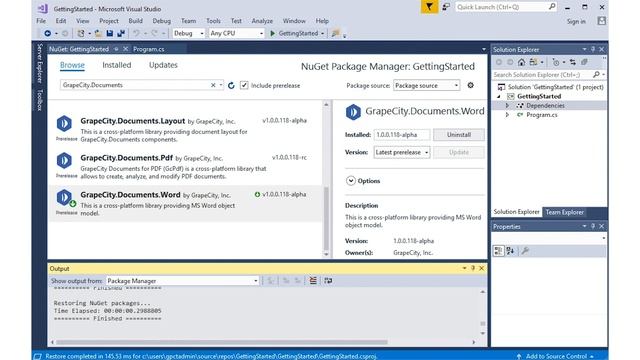Click Uninstall for GrapeCity.Documents.Word

coord(459,135)
